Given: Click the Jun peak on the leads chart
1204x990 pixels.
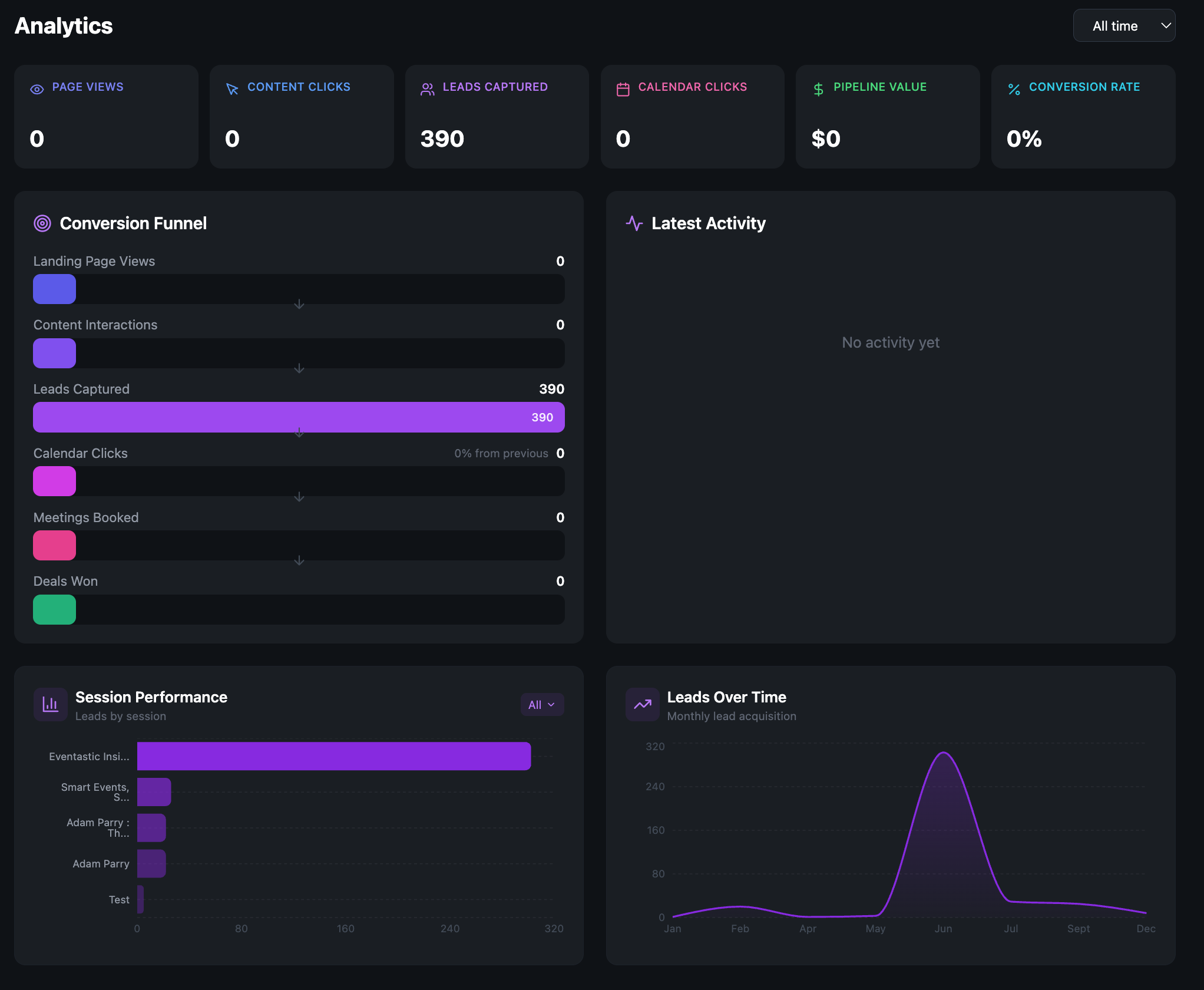Looking at the screenshot, I should (943, 754).
